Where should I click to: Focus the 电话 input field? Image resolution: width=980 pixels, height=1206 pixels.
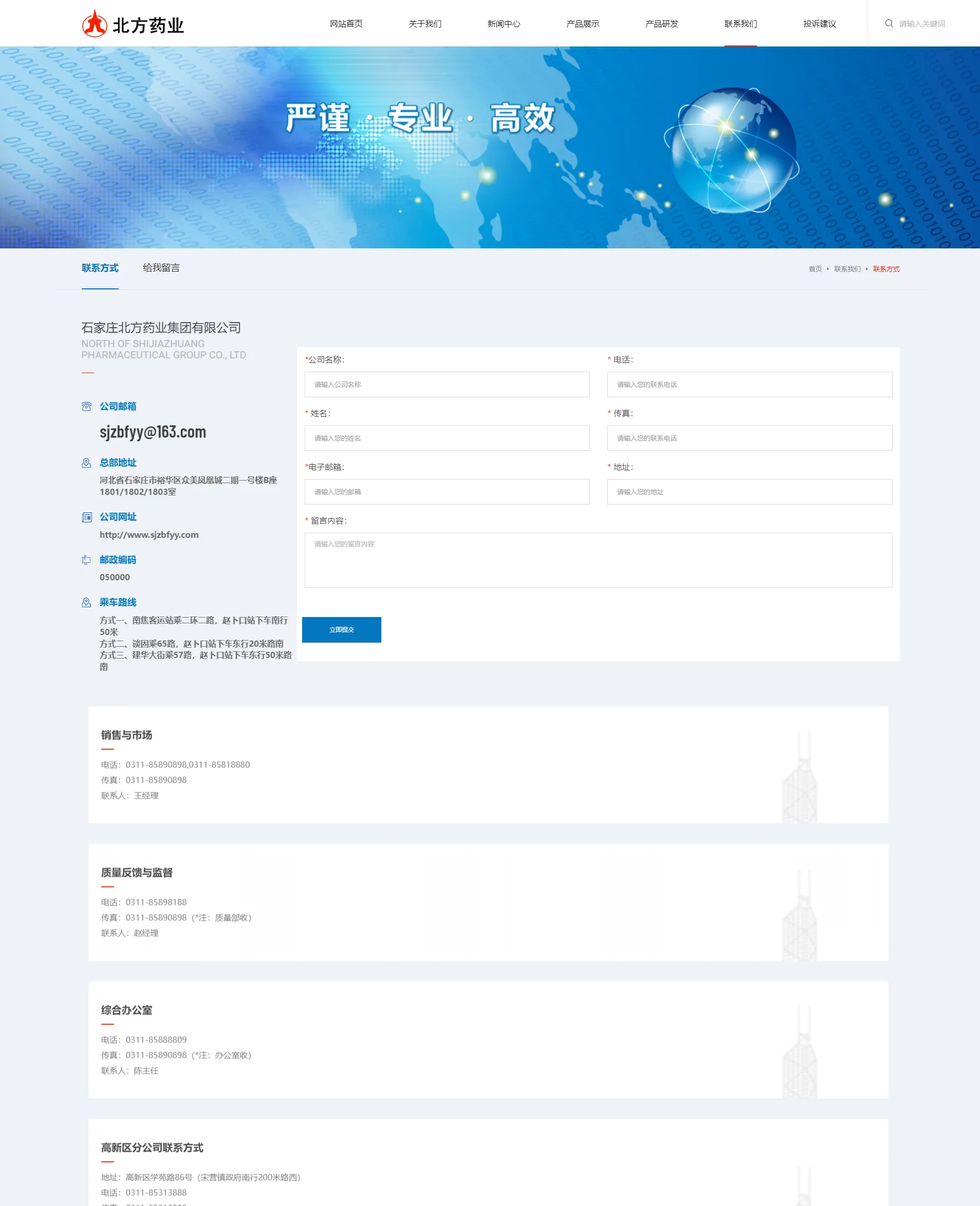coord(749,384)
